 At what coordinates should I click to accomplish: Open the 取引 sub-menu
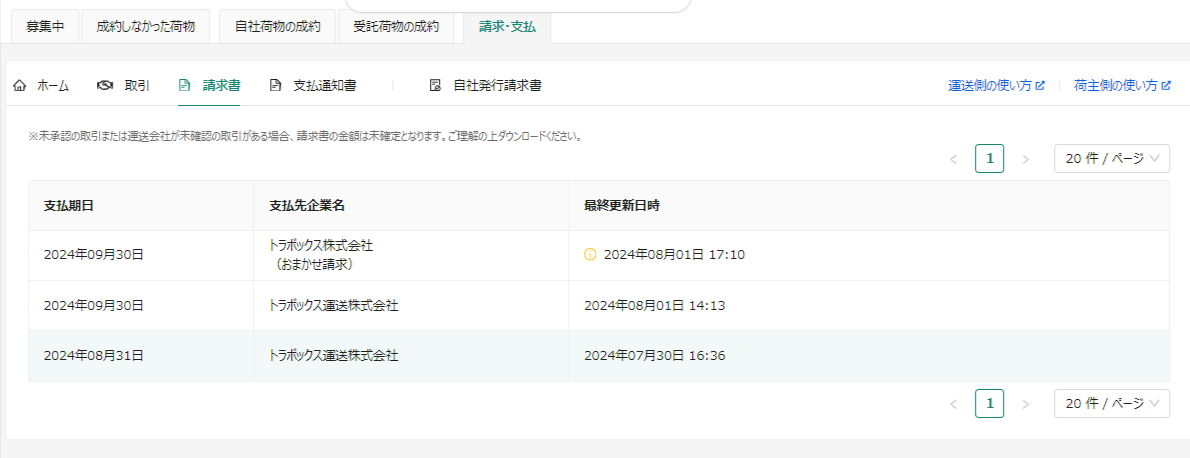[123, 85]
